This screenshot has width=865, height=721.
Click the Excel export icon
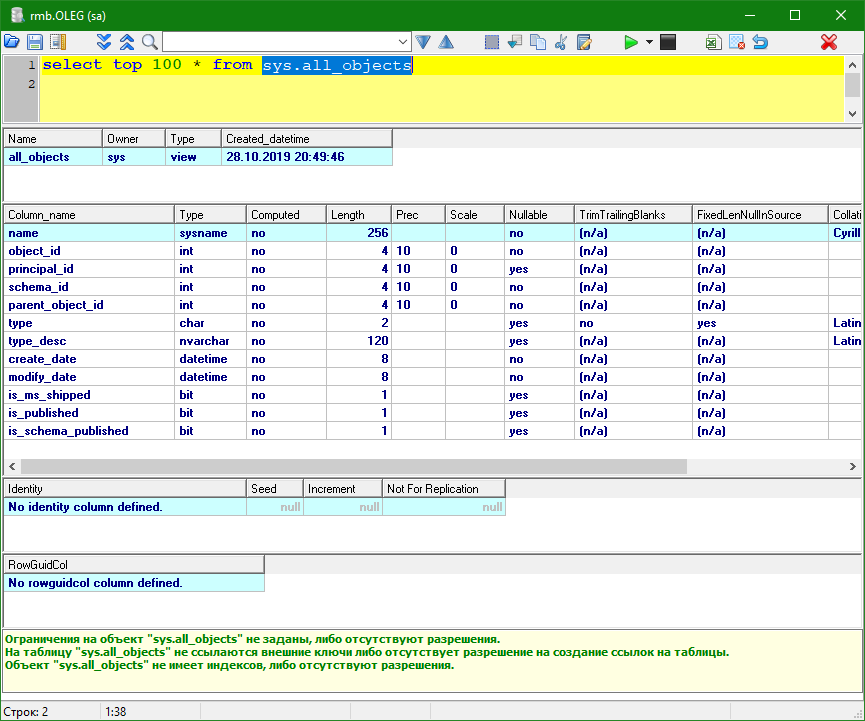tap(713, 42)
